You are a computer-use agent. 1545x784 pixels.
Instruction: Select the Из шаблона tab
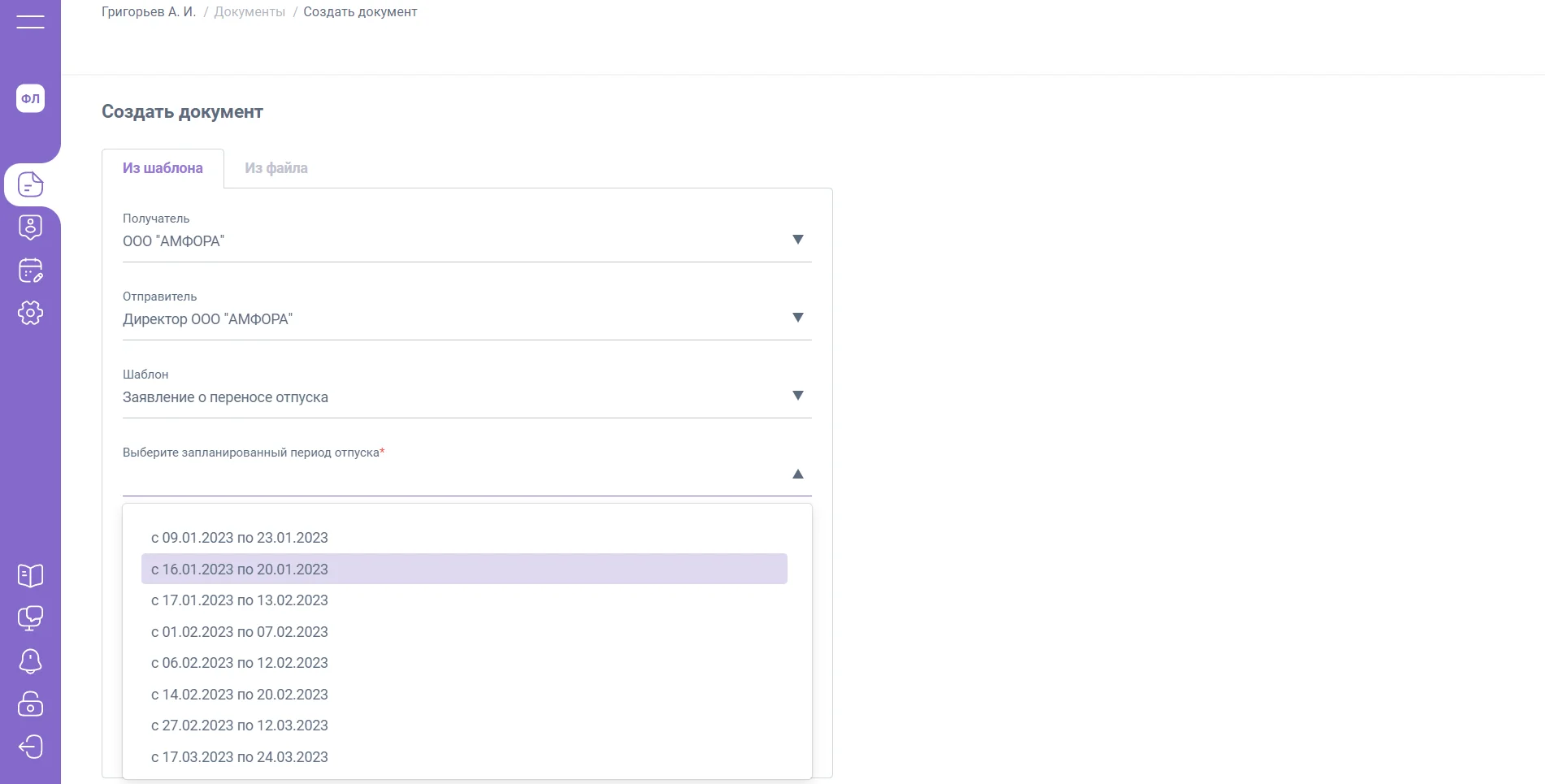click(163, 168)
